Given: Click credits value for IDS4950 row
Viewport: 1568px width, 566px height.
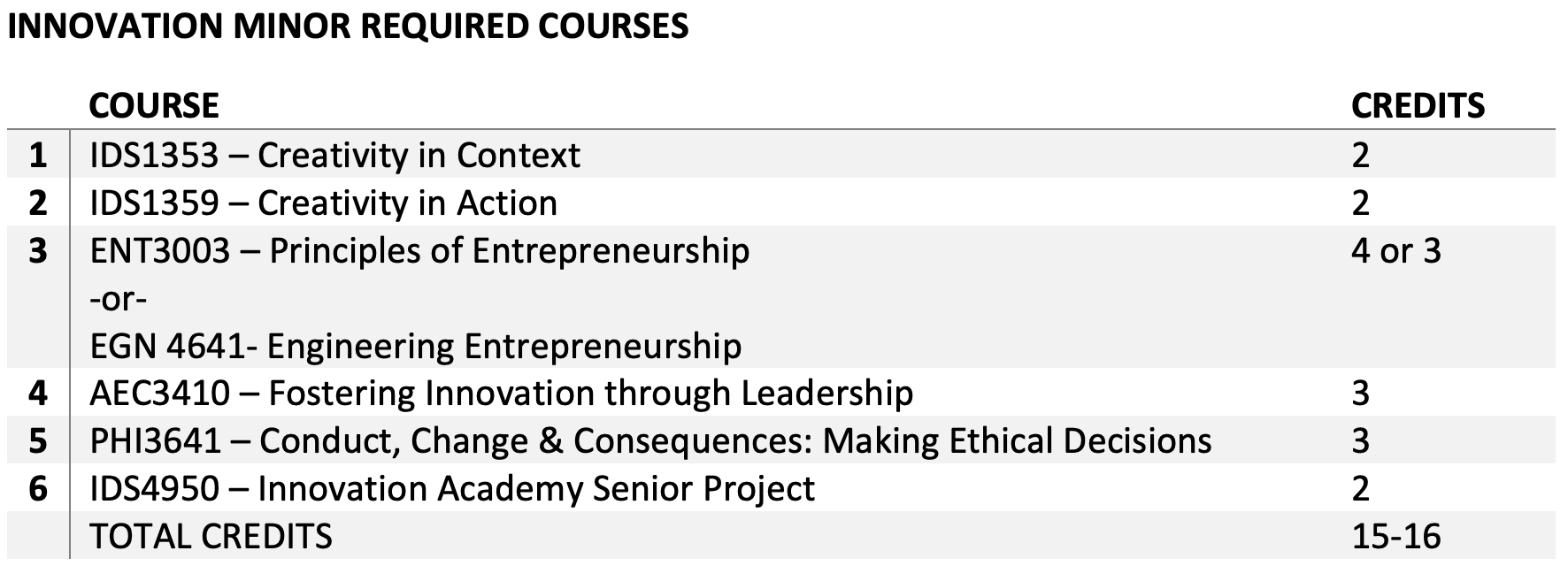Looking at the screenshot, I should pyautogui.click(x=1360, y=489).
